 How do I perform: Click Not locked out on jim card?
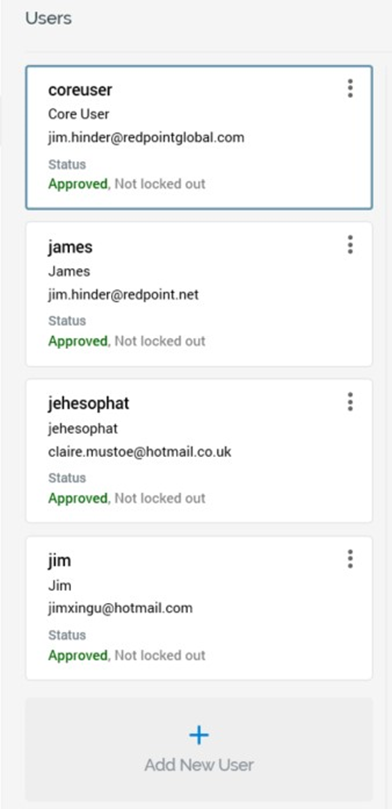click(160, 655)
